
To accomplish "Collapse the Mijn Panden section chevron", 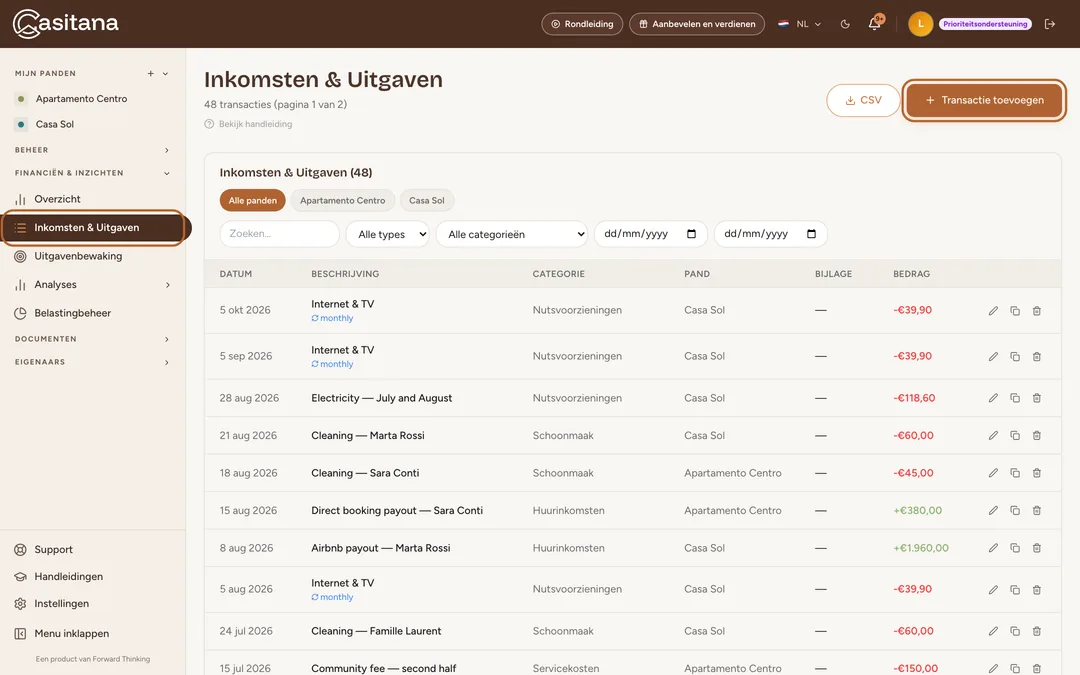I will pyautogui.click(x=165, y=74).
